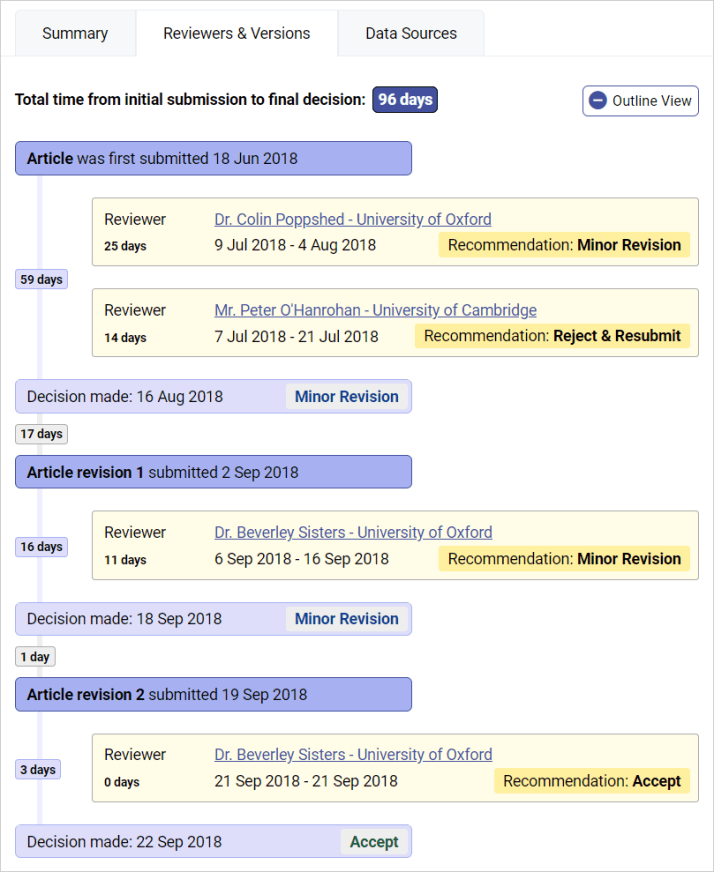714x872 pixels.
Task: Click the 17 days timeline marker
Action: 41,434
